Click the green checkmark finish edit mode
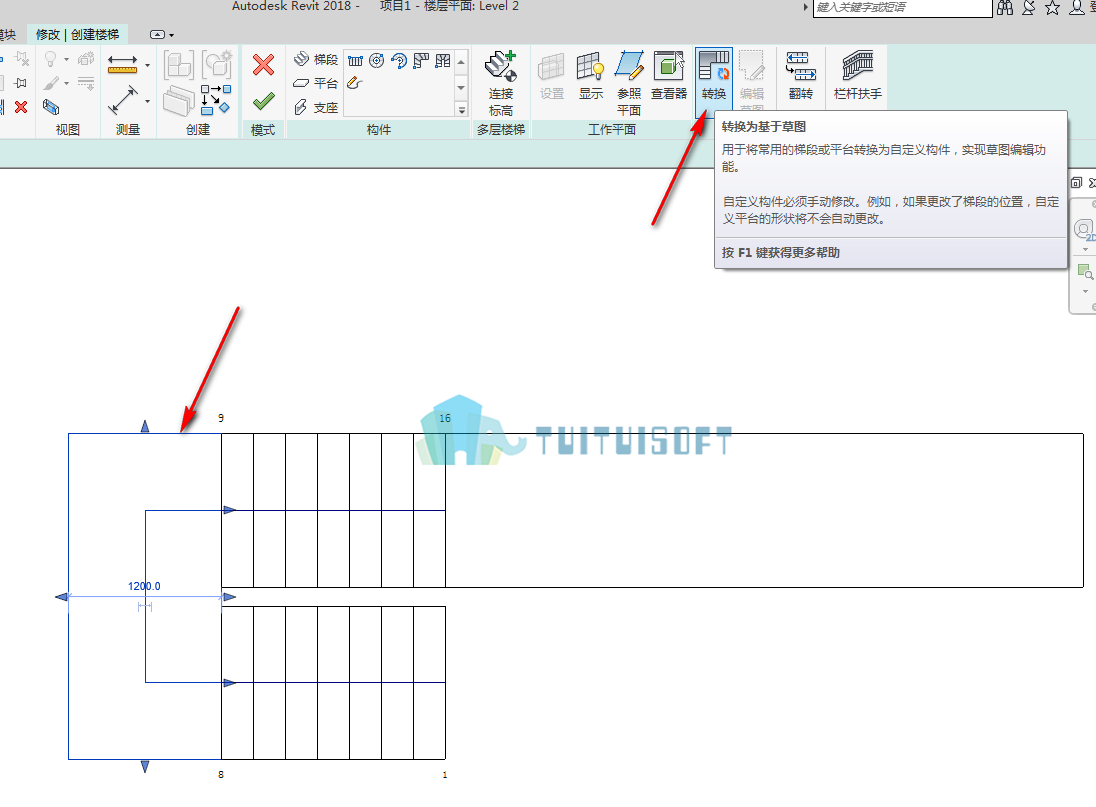 (264, 101)
